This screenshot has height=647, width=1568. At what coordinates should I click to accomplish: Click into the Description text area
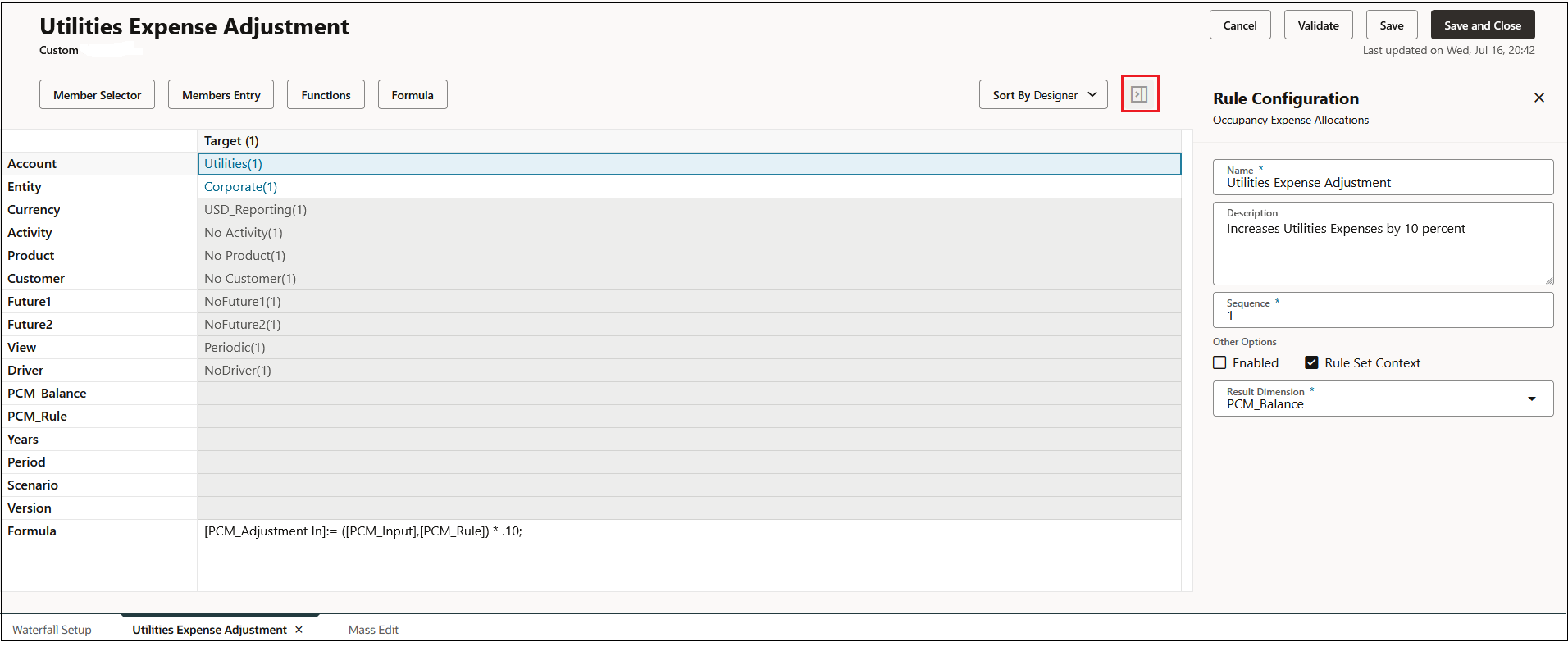coord(1383,244)
